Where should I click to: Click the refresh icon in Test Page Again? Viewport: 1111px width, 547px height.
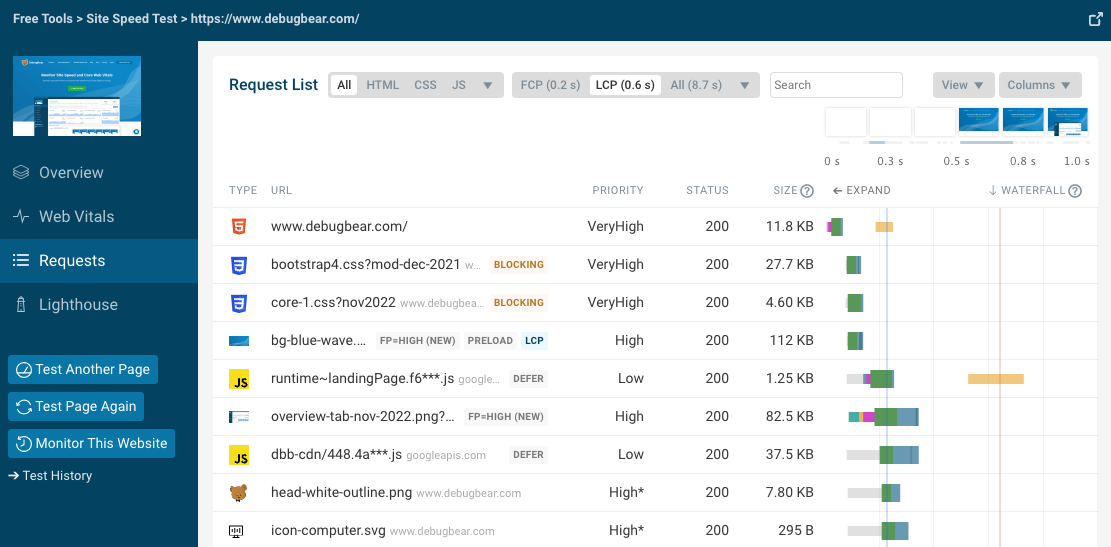[x=23, y=407]
